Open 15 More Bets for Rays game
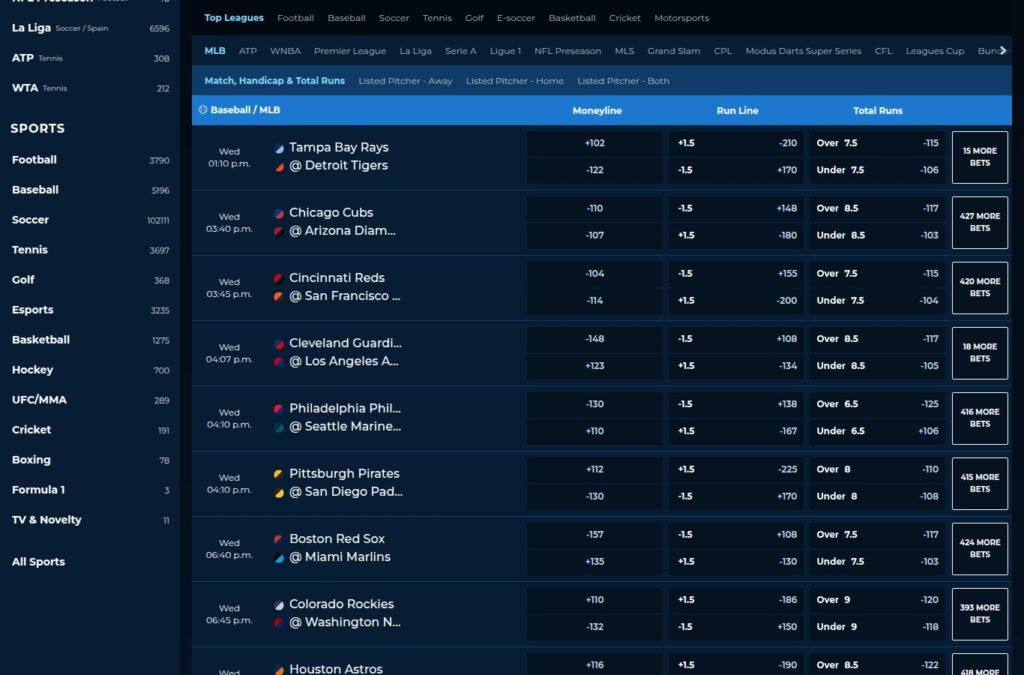1024x675 pixels. 979,157
